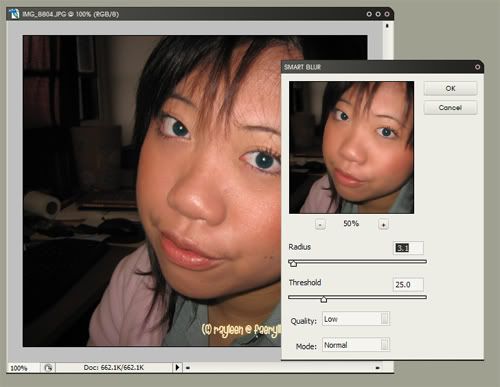Click the status bar icon beside zoom
The width and height of the screenshot is (500, 387).
(x=48, y=368)
